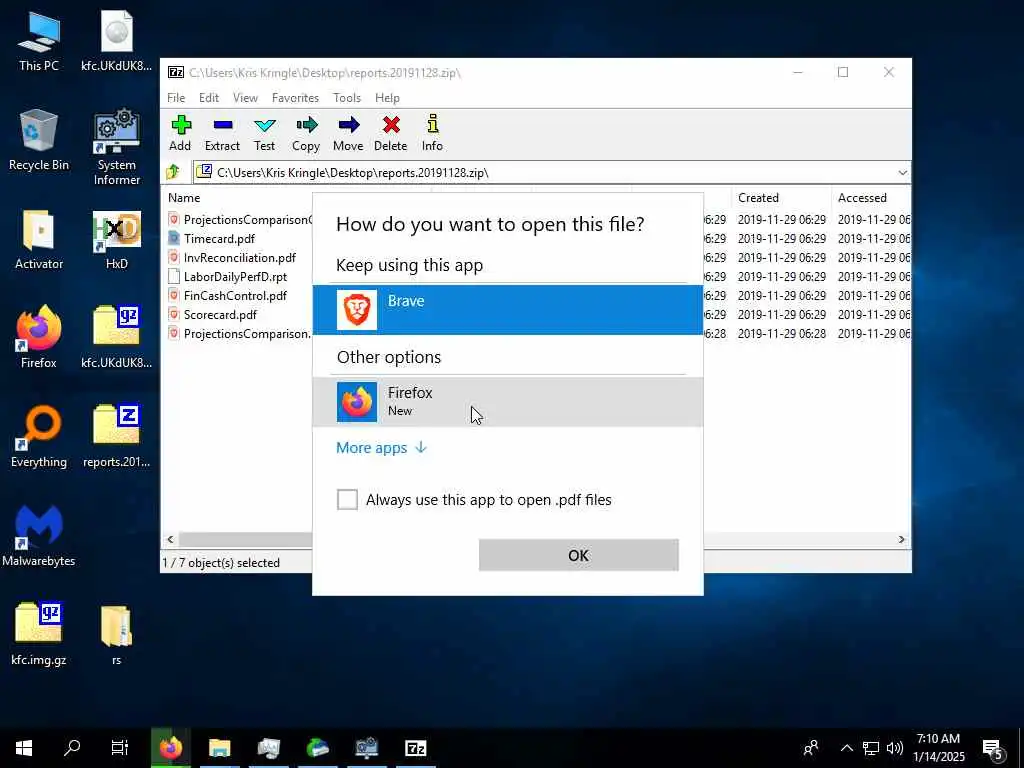Select the Recycle Bin desktop icon
The image size is (1024, 768).
(39, 140)
